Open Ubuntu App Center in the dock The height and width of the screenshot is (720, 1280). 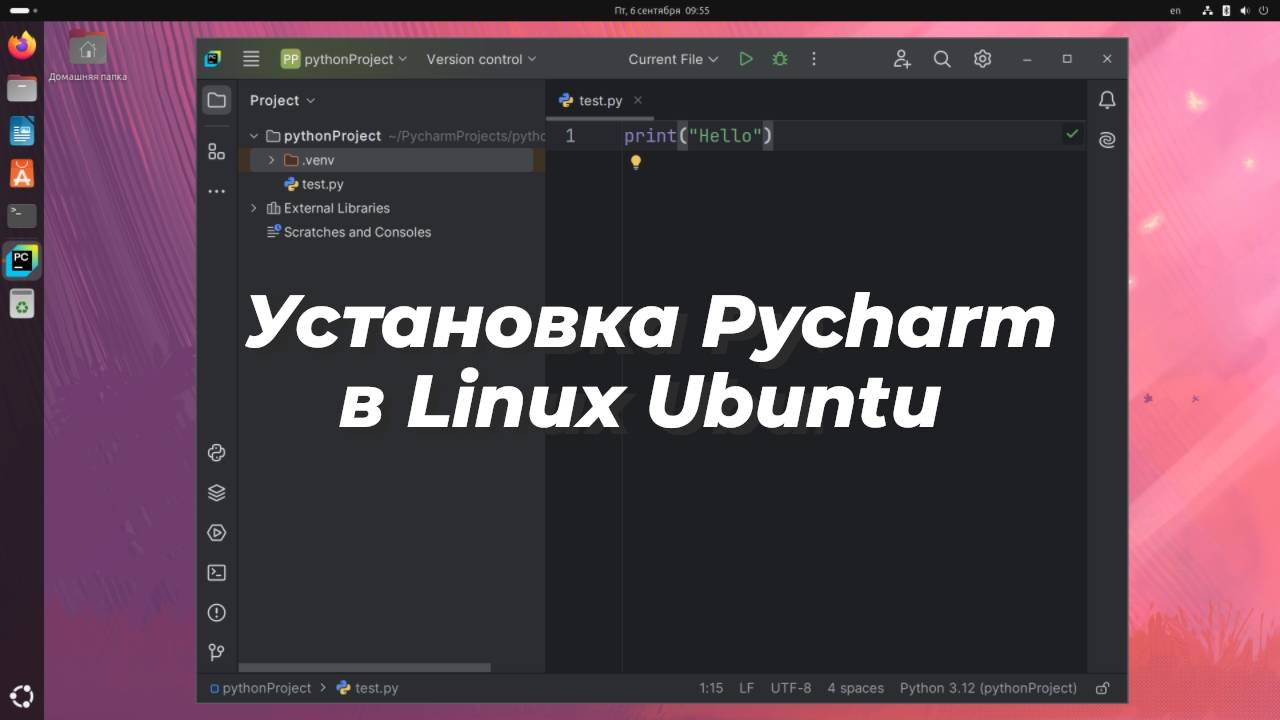tap(22, 174)
